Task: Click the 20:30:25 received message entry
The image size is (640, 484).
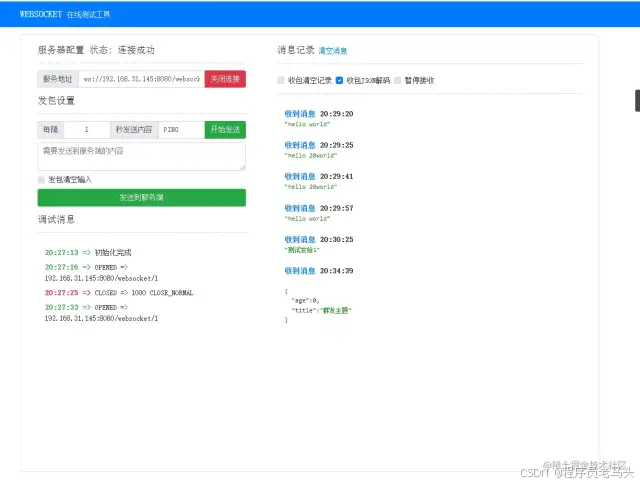Action: (x=318, y=239)
